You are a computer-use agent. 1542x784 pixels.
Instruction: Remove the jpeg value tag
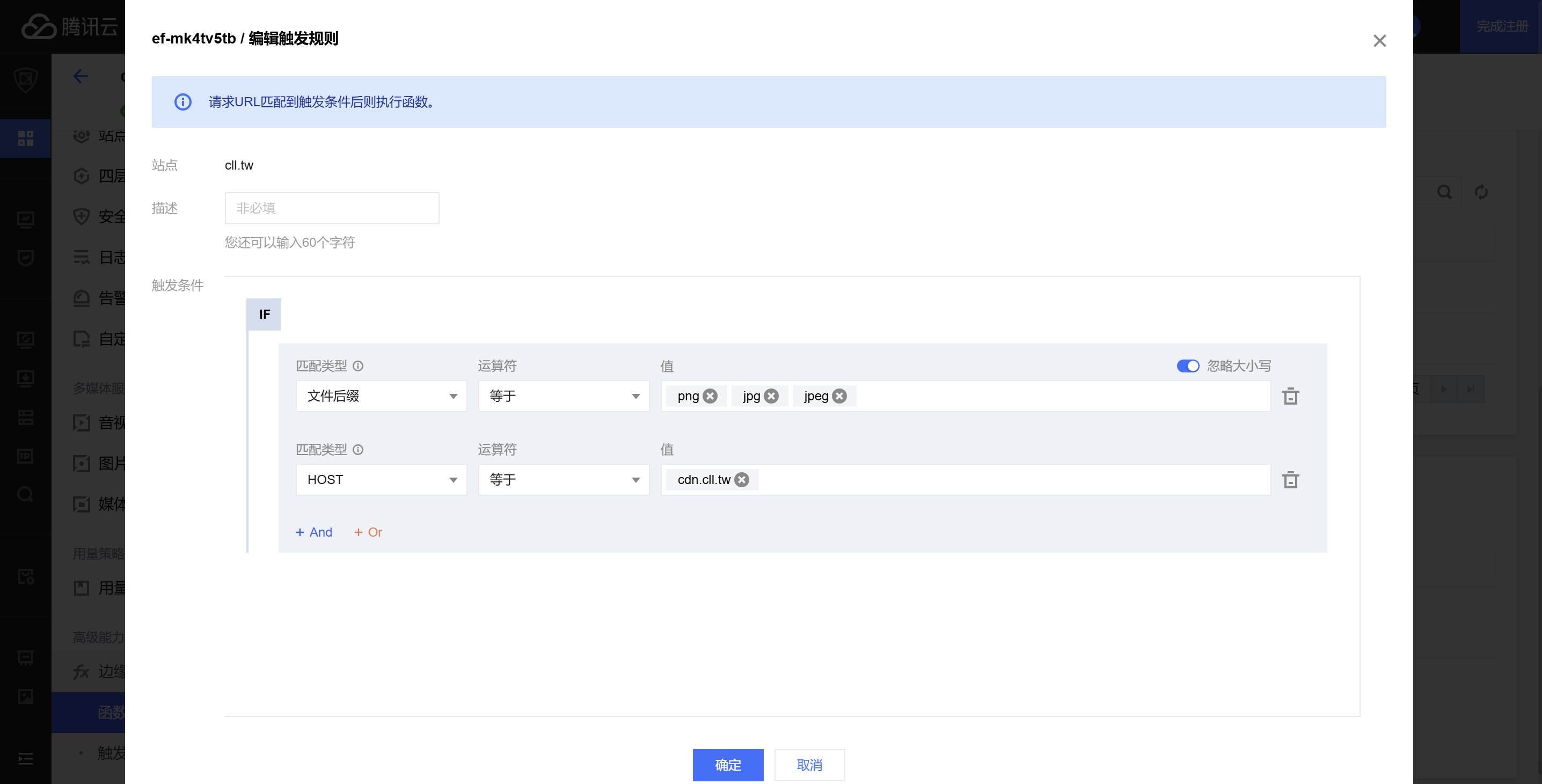click(x=839, y=396)
